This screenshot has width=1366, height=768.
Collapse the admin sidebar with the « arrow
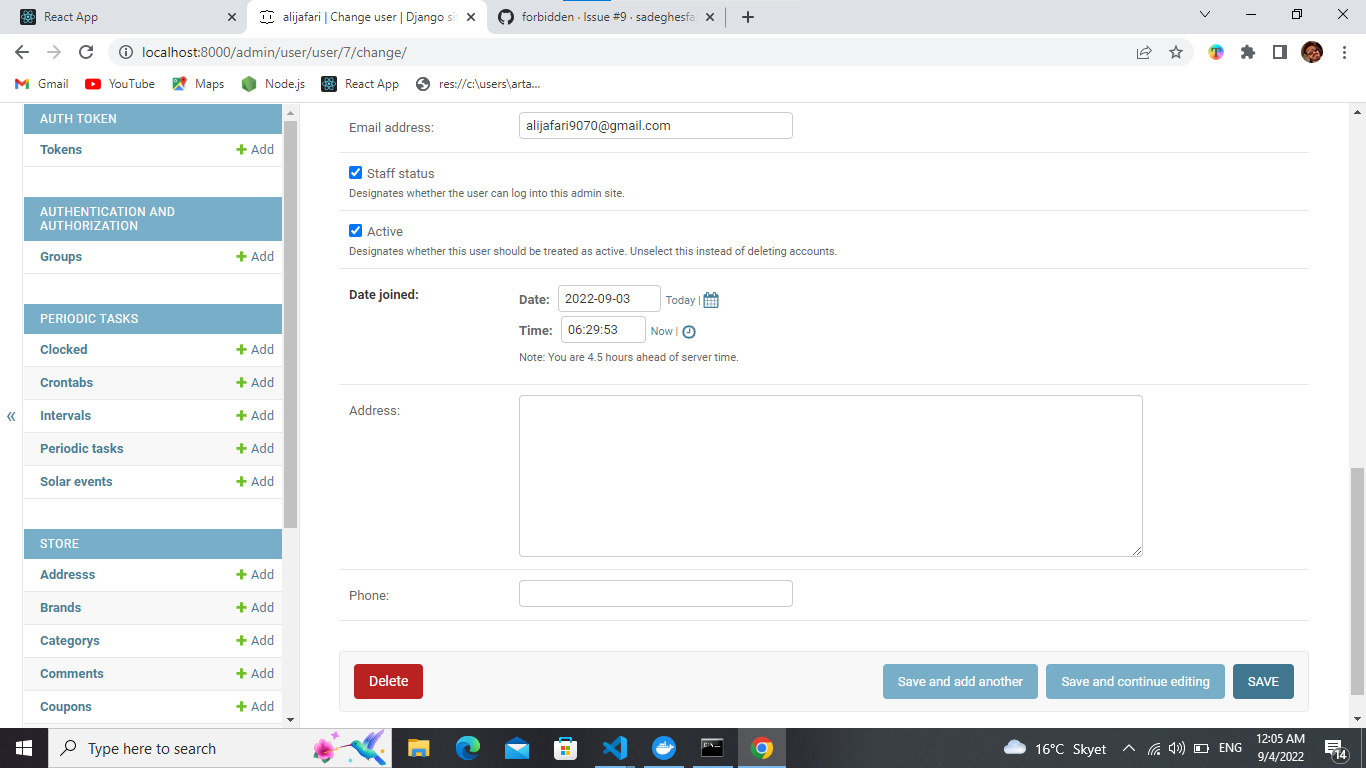click(x=11, y=415)
